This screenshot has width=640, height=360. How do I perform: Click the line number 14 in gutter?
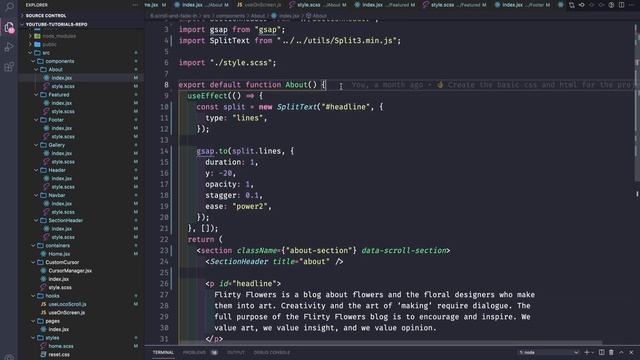coord(164,151)
